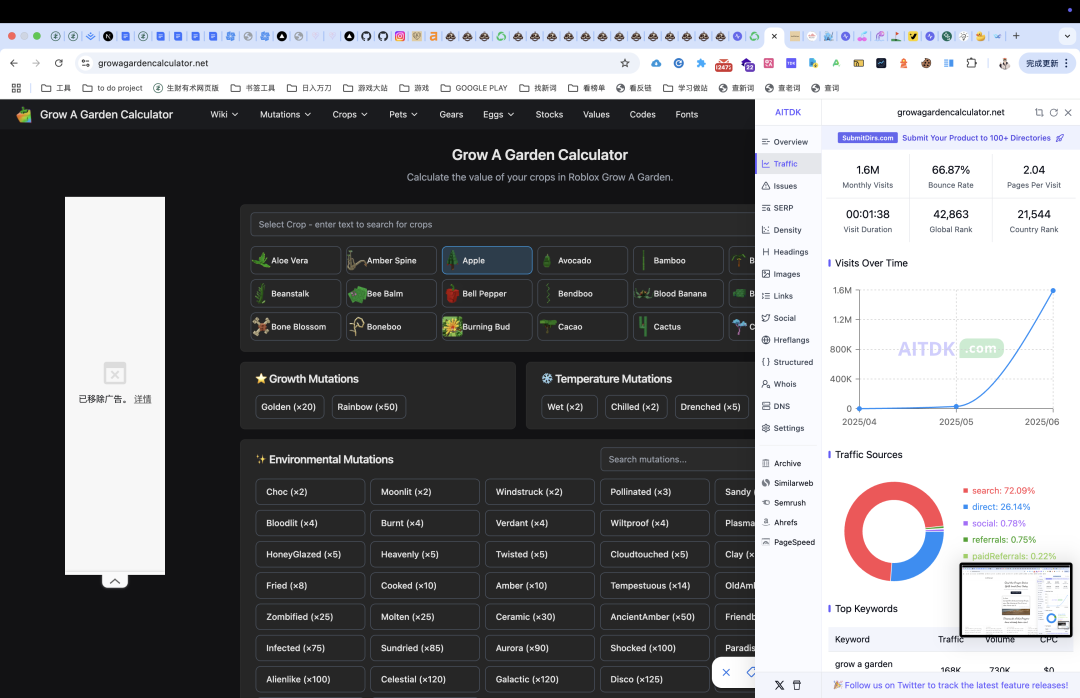Select the Bone Blossom crop
The image size is (1080, 698).
click(295, 327)
